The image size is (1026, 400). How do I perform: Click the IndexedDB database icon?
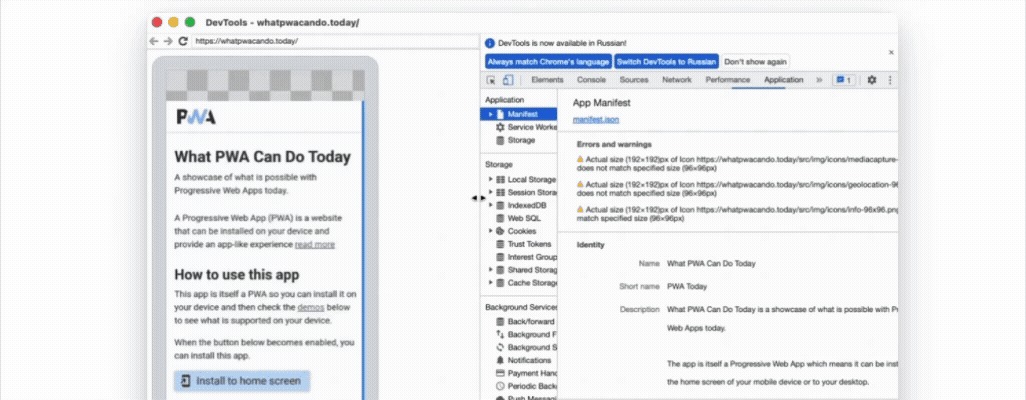coord(501,205)
